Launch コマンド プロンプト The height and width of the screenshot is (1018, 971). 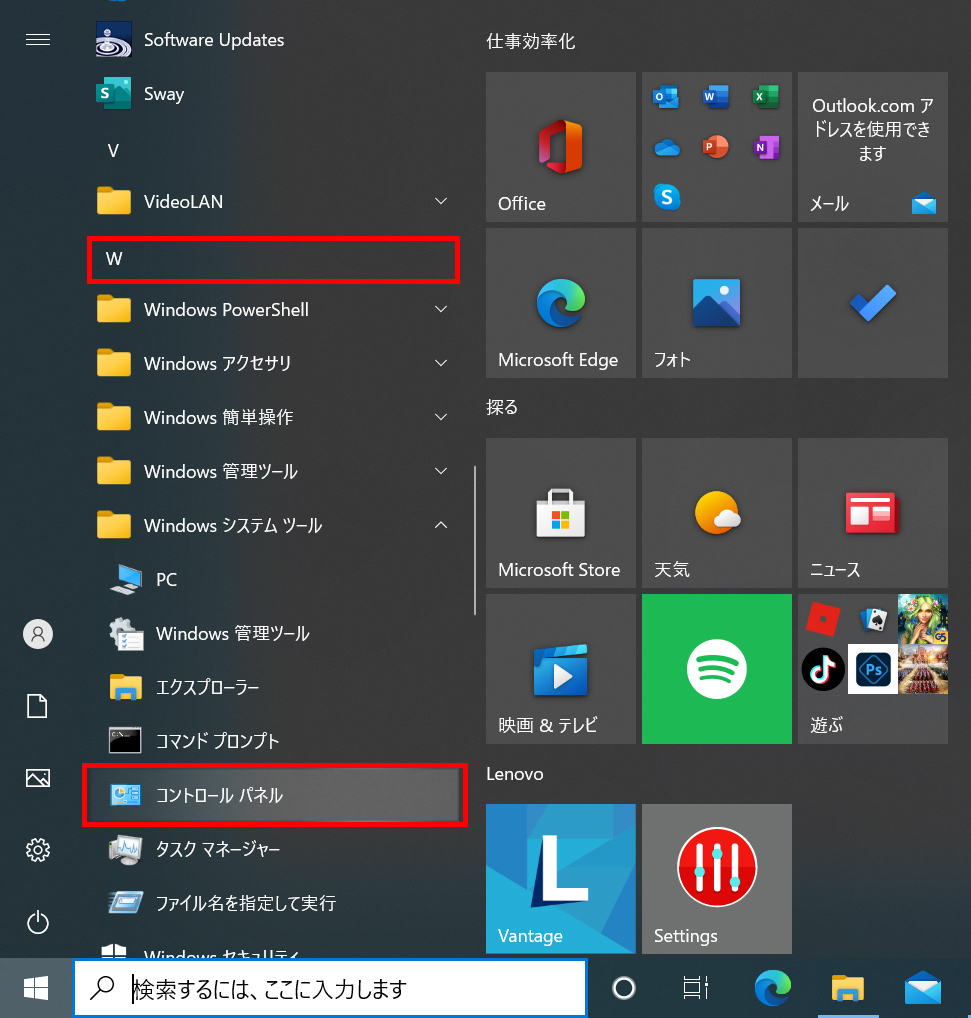coord(273,741)
